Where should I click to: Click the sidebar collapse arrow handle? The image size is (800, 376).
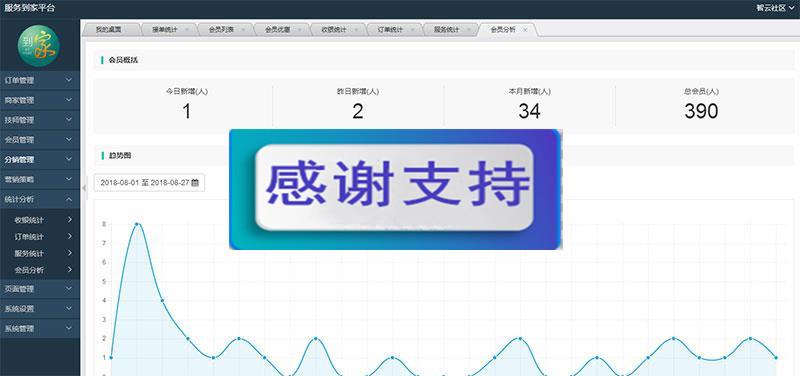point(84,188)
